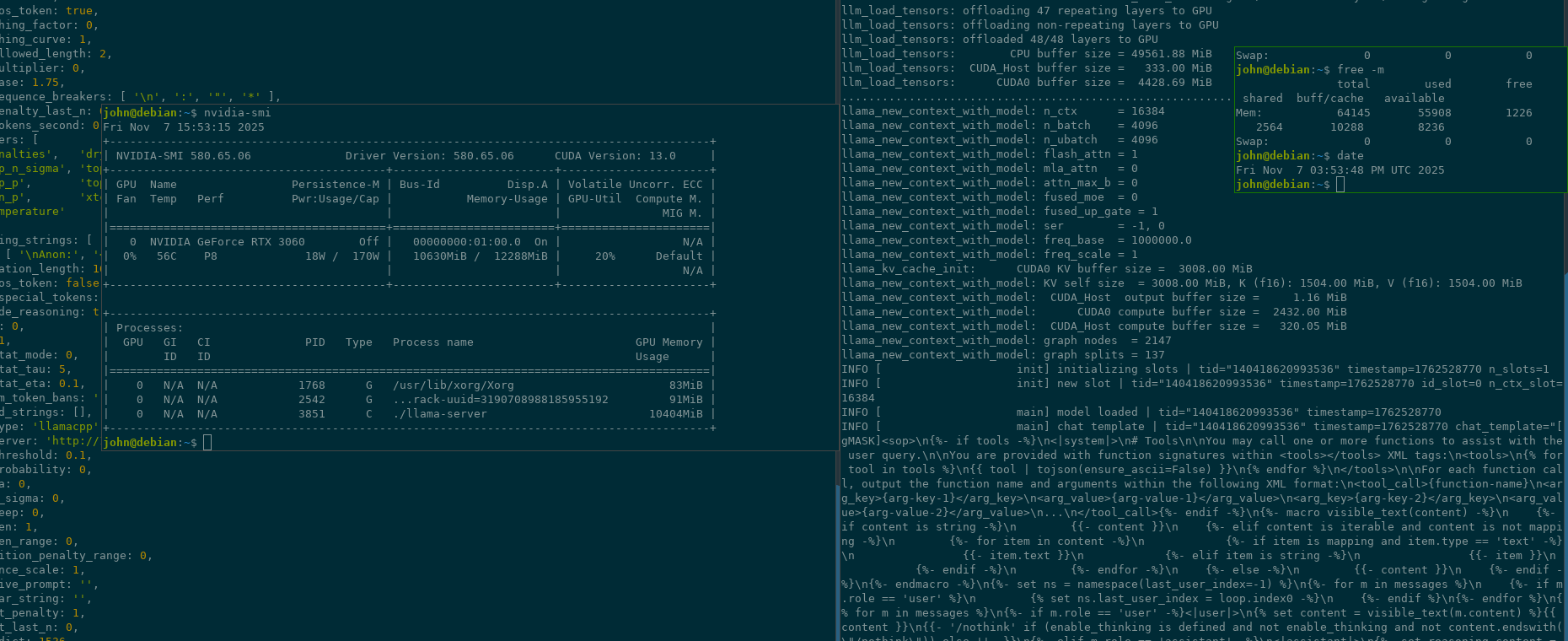The width and height of the screenshot is (1568, 641).
Task: Select 'initializing slots' in the INFO log
Action: click(1118, 369)
